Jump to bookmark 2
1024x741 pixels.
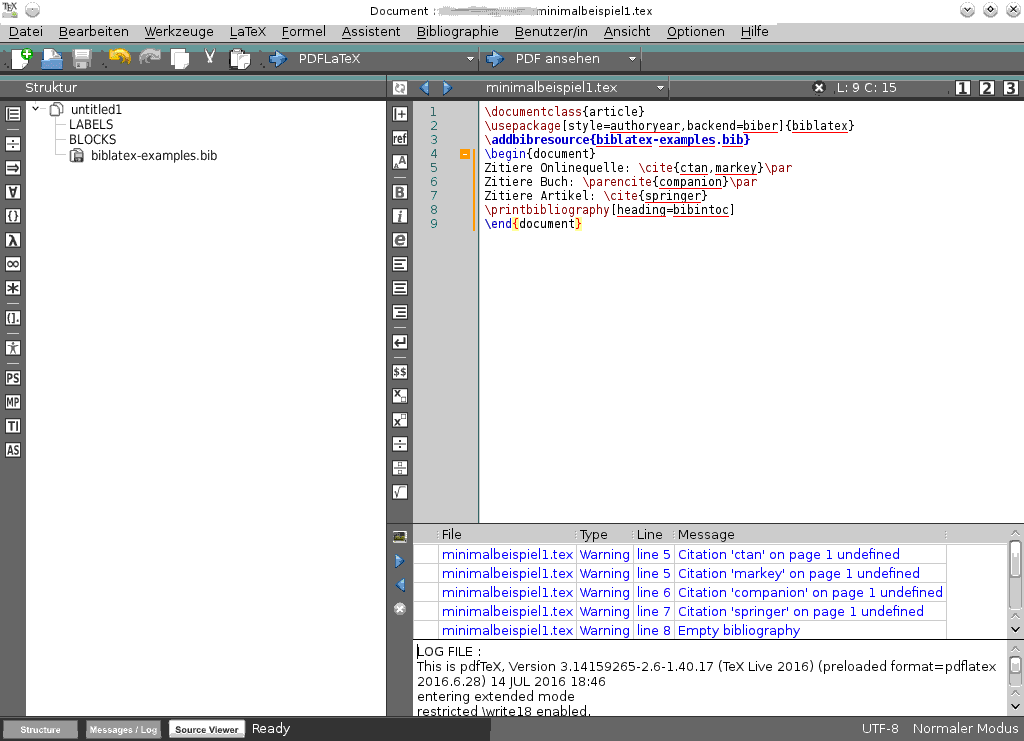(x=987, y=87)
